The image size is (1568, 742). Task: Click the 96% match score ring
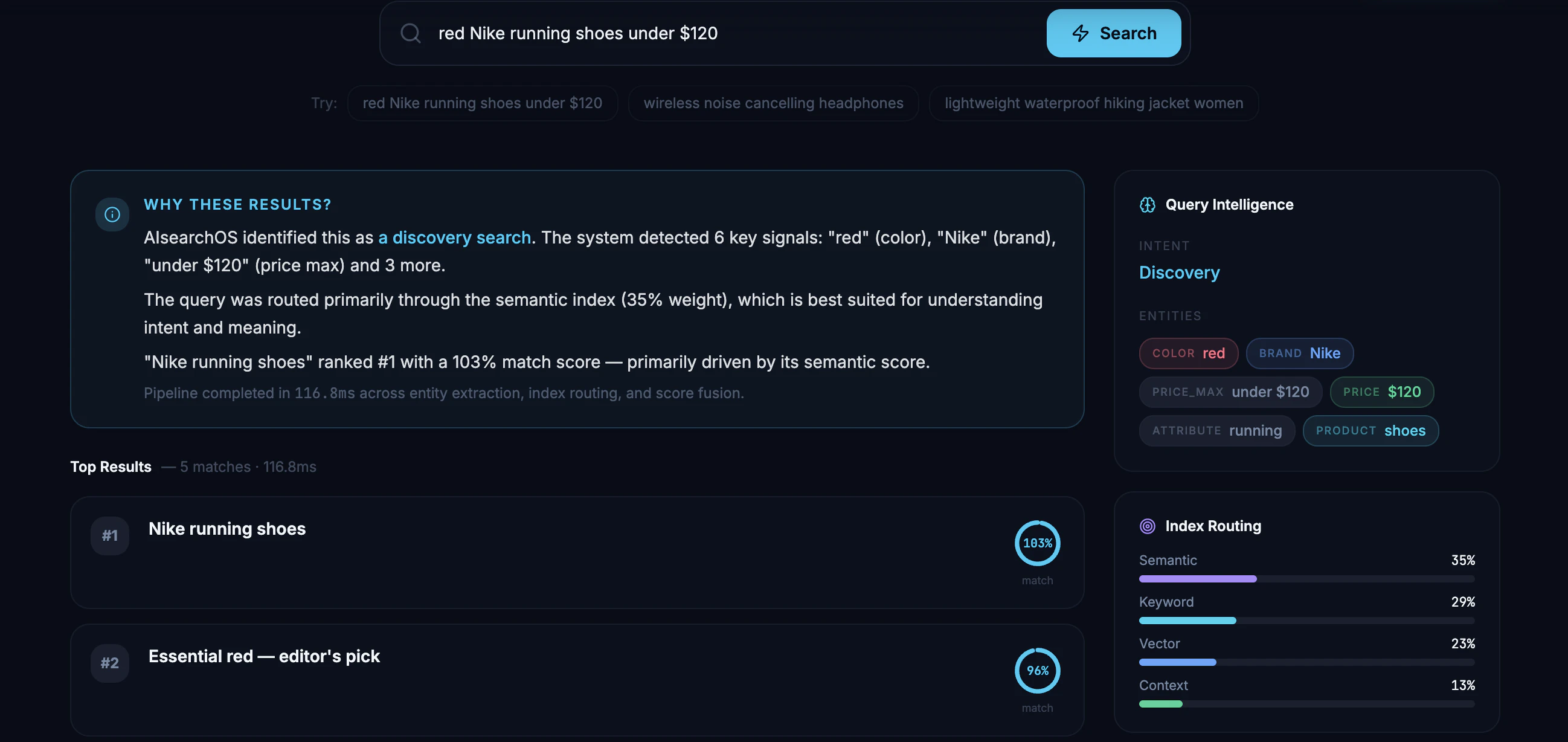coord(1036,670)
